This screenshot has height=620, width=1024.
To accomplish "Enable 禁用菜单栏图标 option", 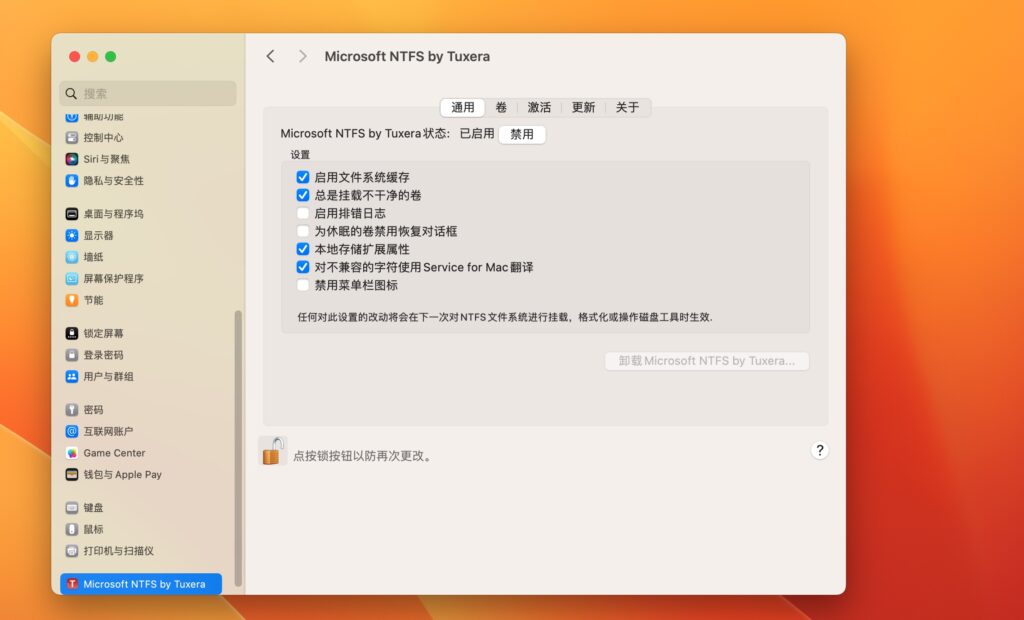I will coord(303,285).
